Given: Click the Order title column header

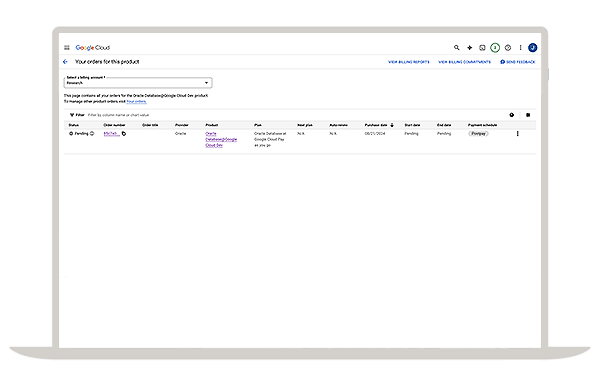Looking at the screenshot, I should [150, 125].
